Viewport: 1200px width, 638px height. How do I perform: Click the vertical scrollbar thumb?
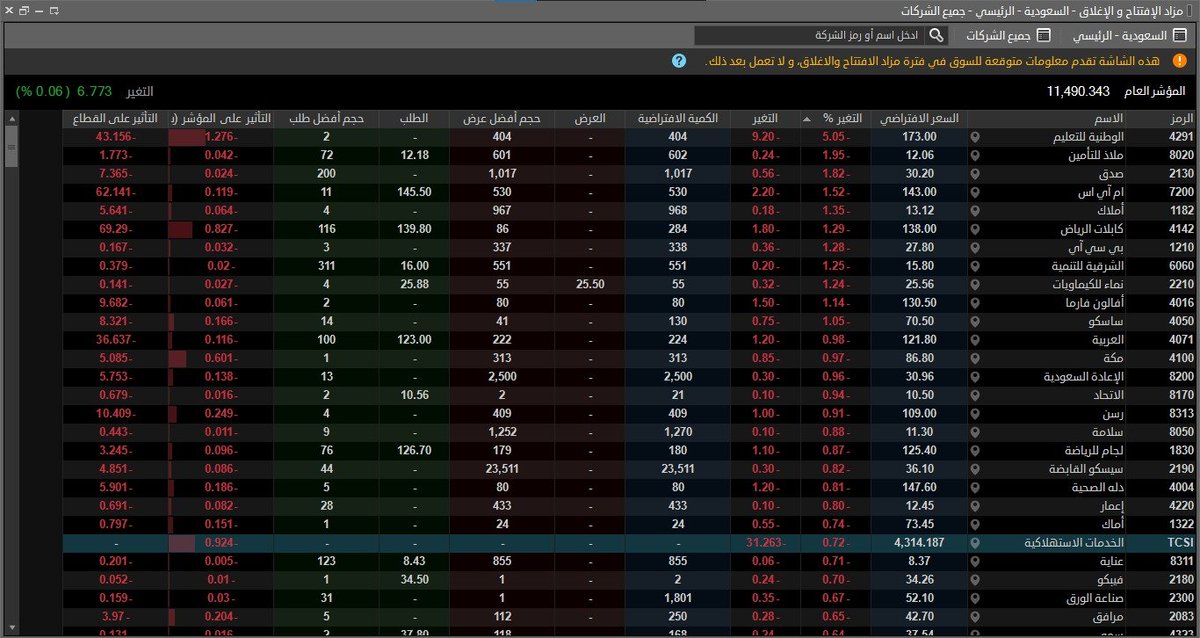11,146
